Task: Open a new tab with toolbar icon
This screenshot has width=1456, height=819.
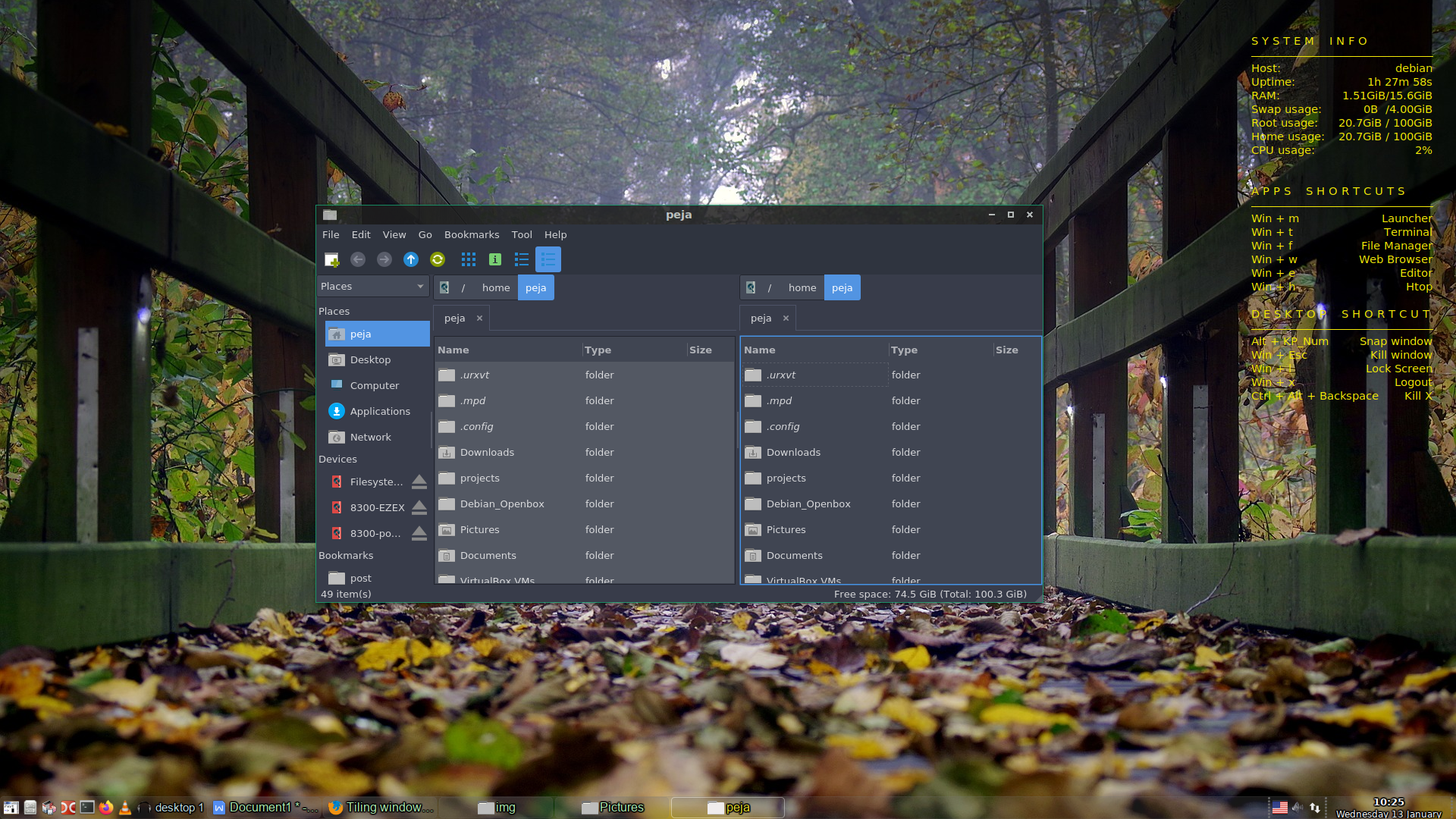Action: coord(331,259)
